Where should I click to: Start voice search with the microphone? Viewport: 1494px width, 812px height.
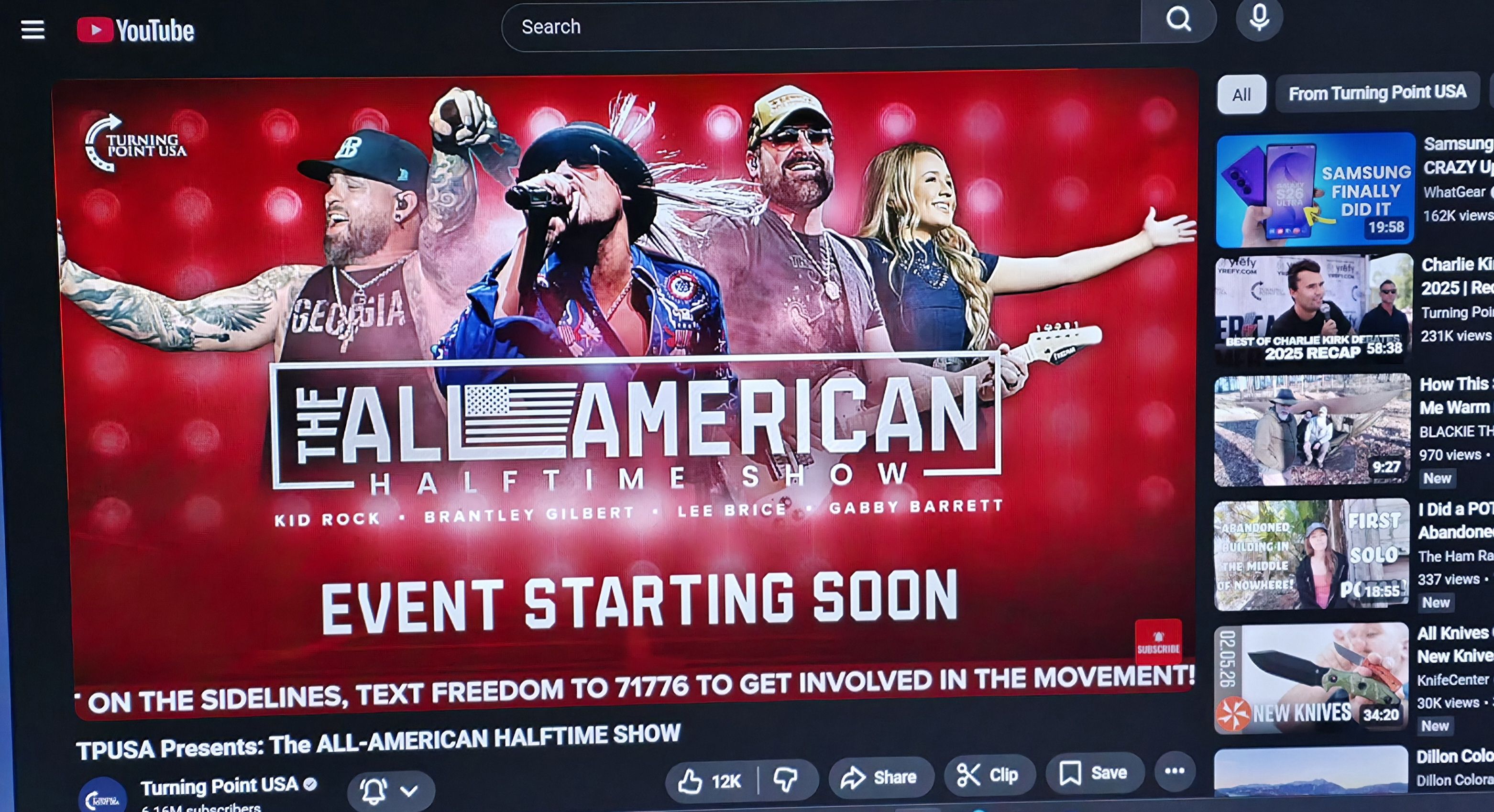coord(1259,17)
